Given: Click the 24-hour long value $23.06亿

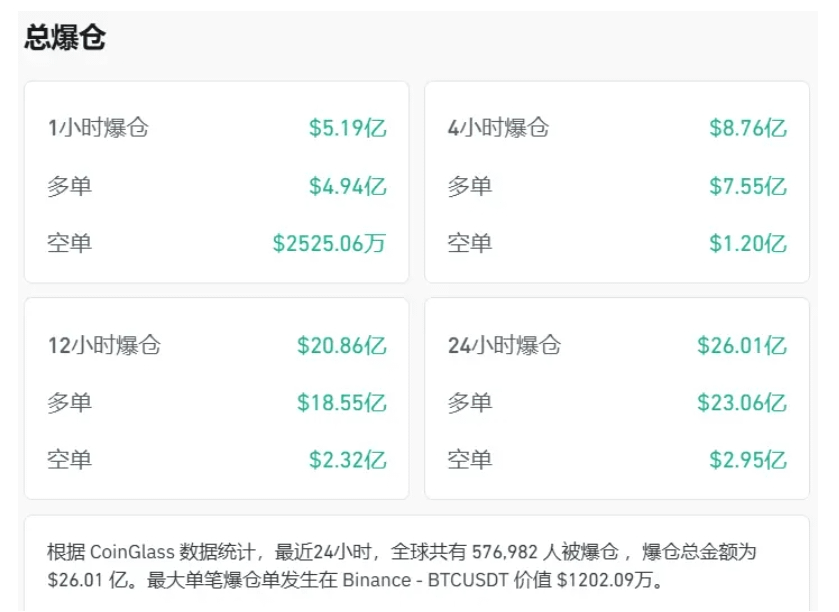Looking at the screenshot, I should (x=742, y=403).
